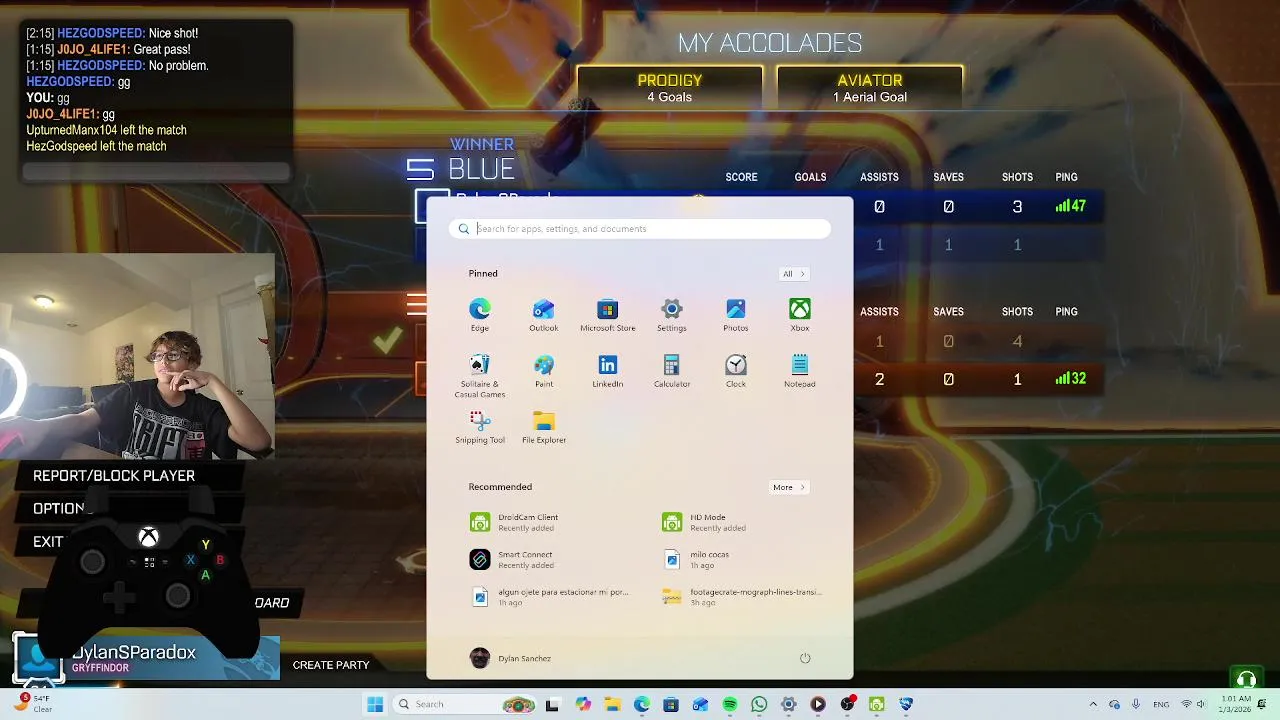The width and height of the screenshot is (1280, 720).
Task: Click the taskbar Search box
Action: pyautogui.click(x=464, y=705)
